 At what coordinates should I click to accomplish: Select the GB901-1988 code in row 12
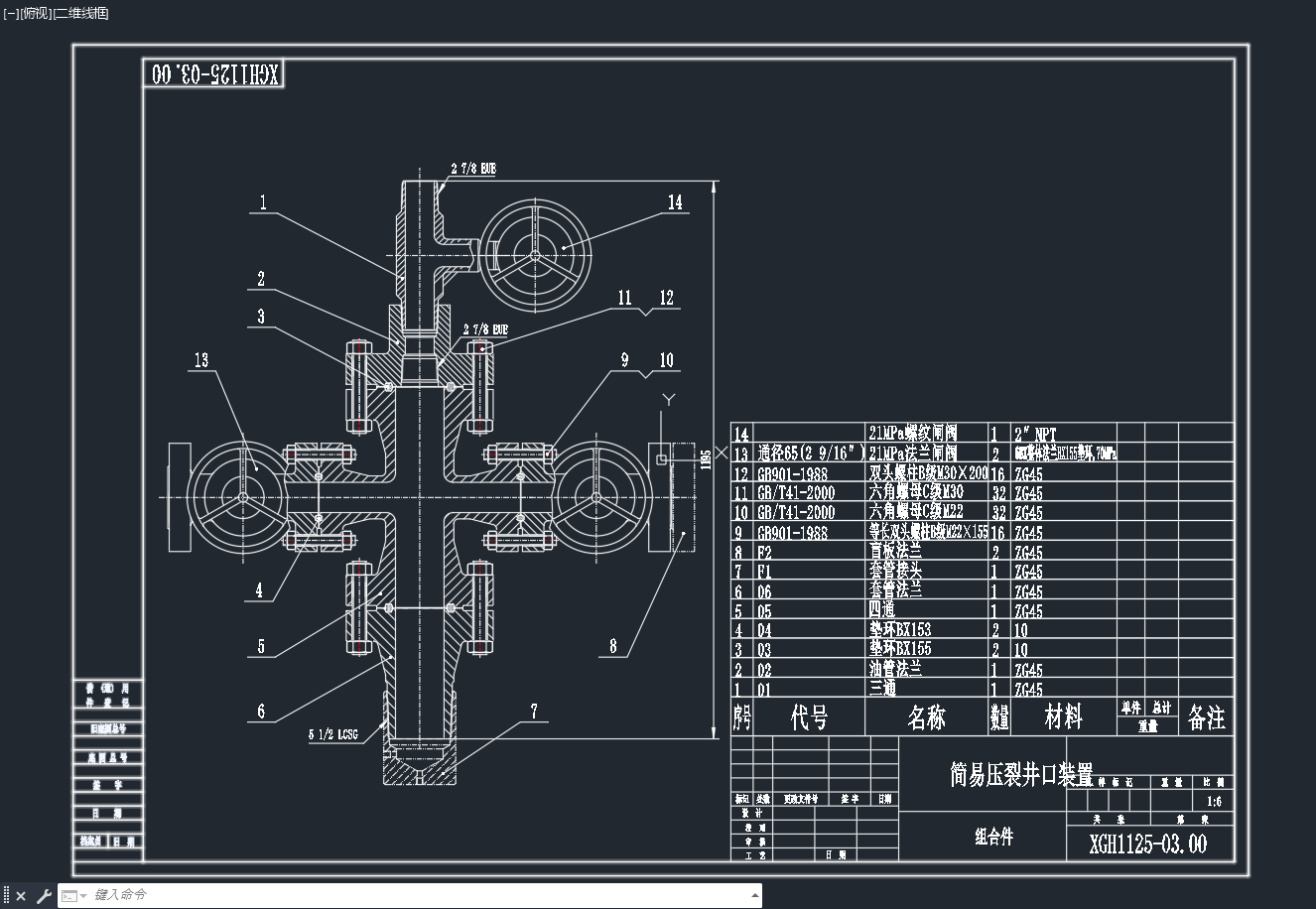793,474
